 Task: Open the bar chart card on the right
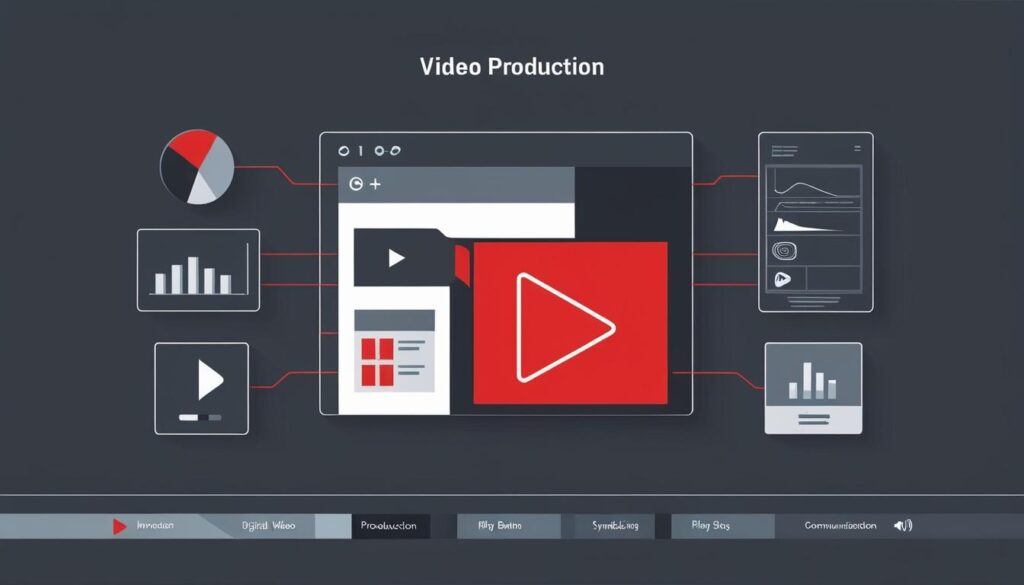(812, 387)
